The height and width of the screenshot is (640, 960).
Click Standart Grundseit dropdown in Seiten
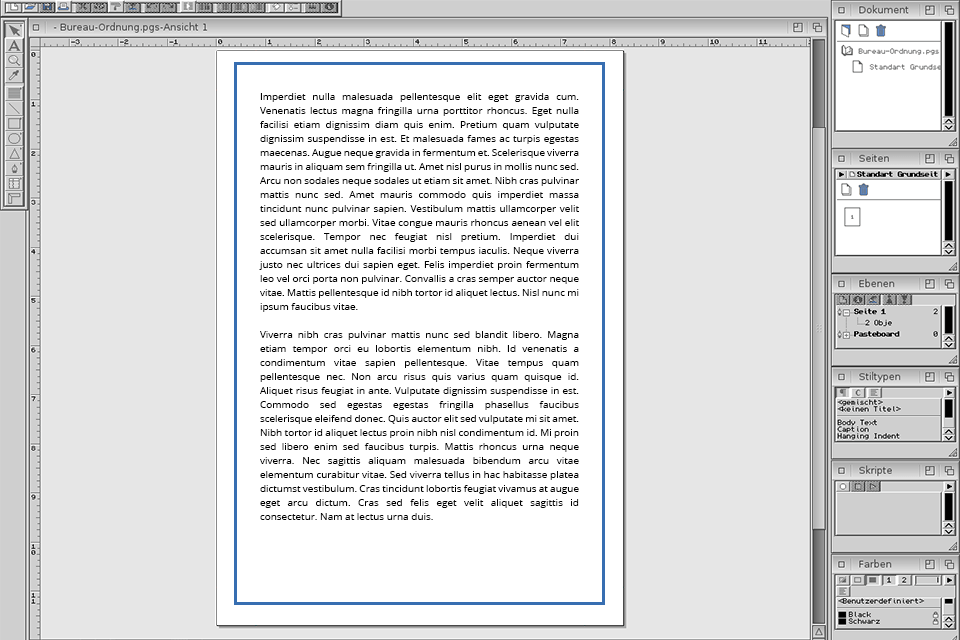coord(894,175)
